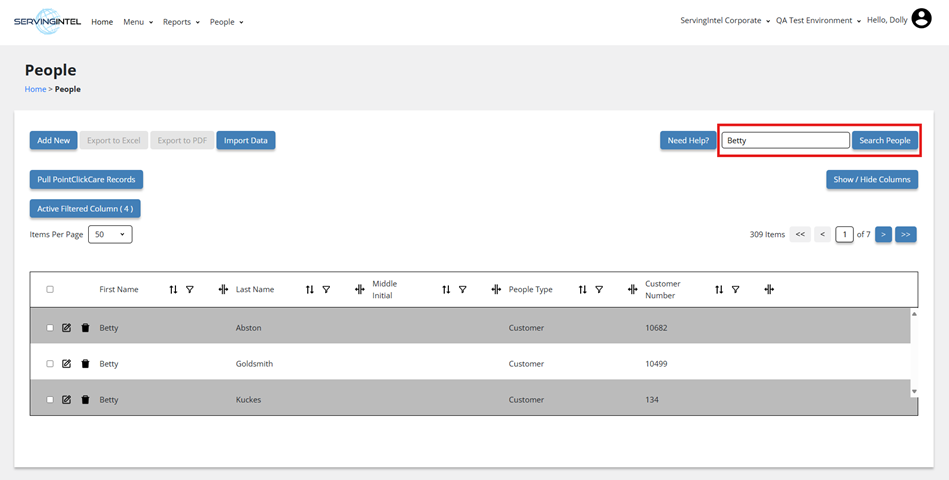Screen dimensions: 949x480
Task: Check the Betty Abston row checkbox
Action: 50,328
